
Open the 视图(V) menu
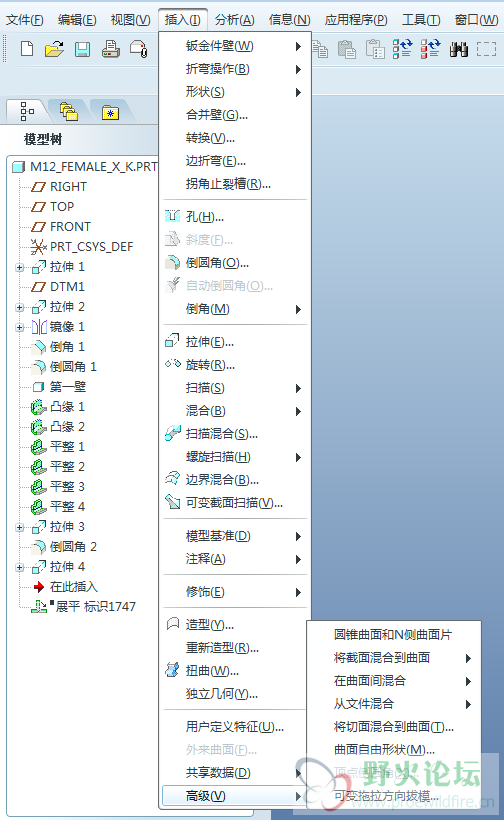click(x=130, y=20)
